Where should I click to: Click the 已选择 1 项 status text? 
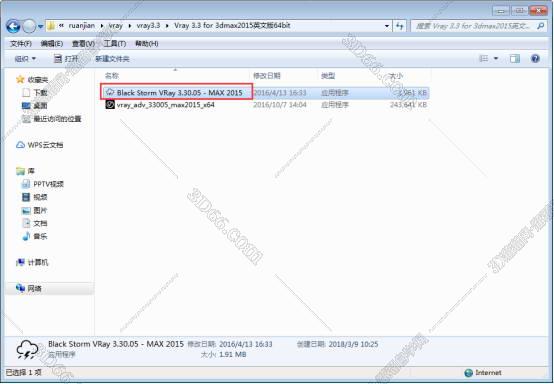pos(24,372)
